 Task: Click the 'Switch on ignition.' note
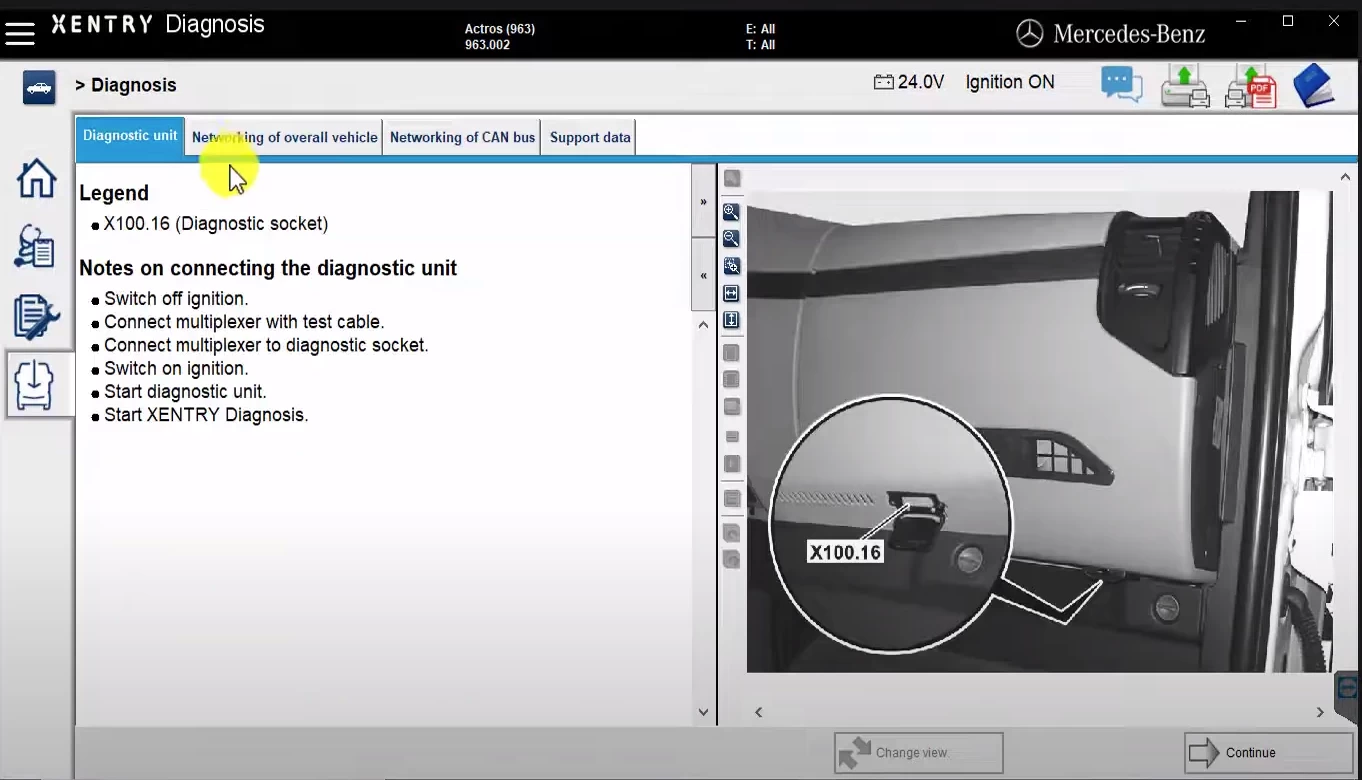click(176, 368)
